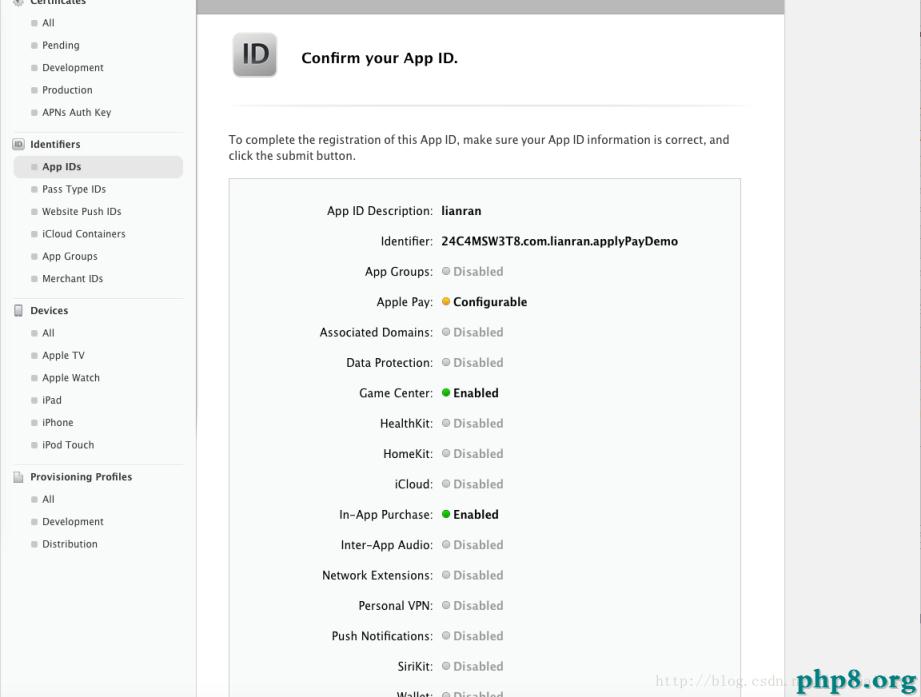Click the HomeKit Disabled status dot

(446, 453)
